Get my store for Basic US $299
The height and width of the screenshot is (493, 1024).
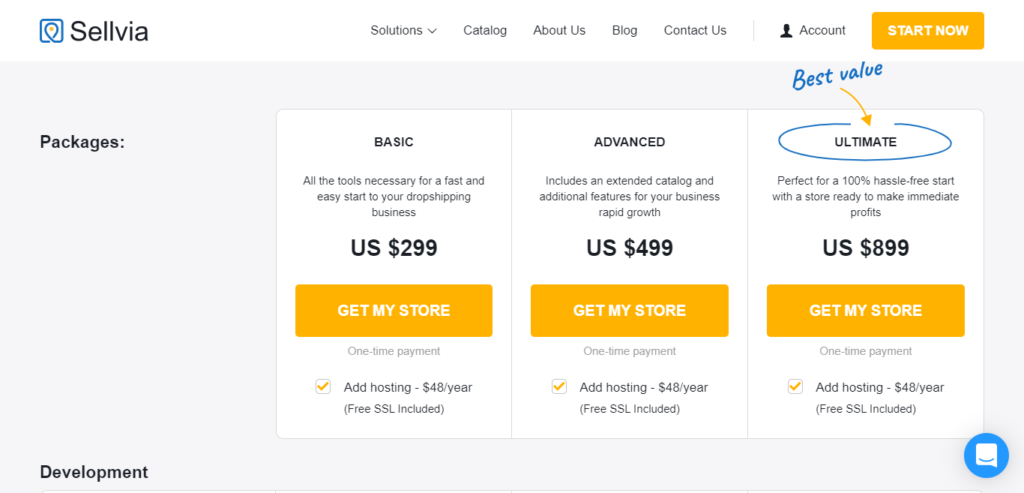click(x=394, y=310)
